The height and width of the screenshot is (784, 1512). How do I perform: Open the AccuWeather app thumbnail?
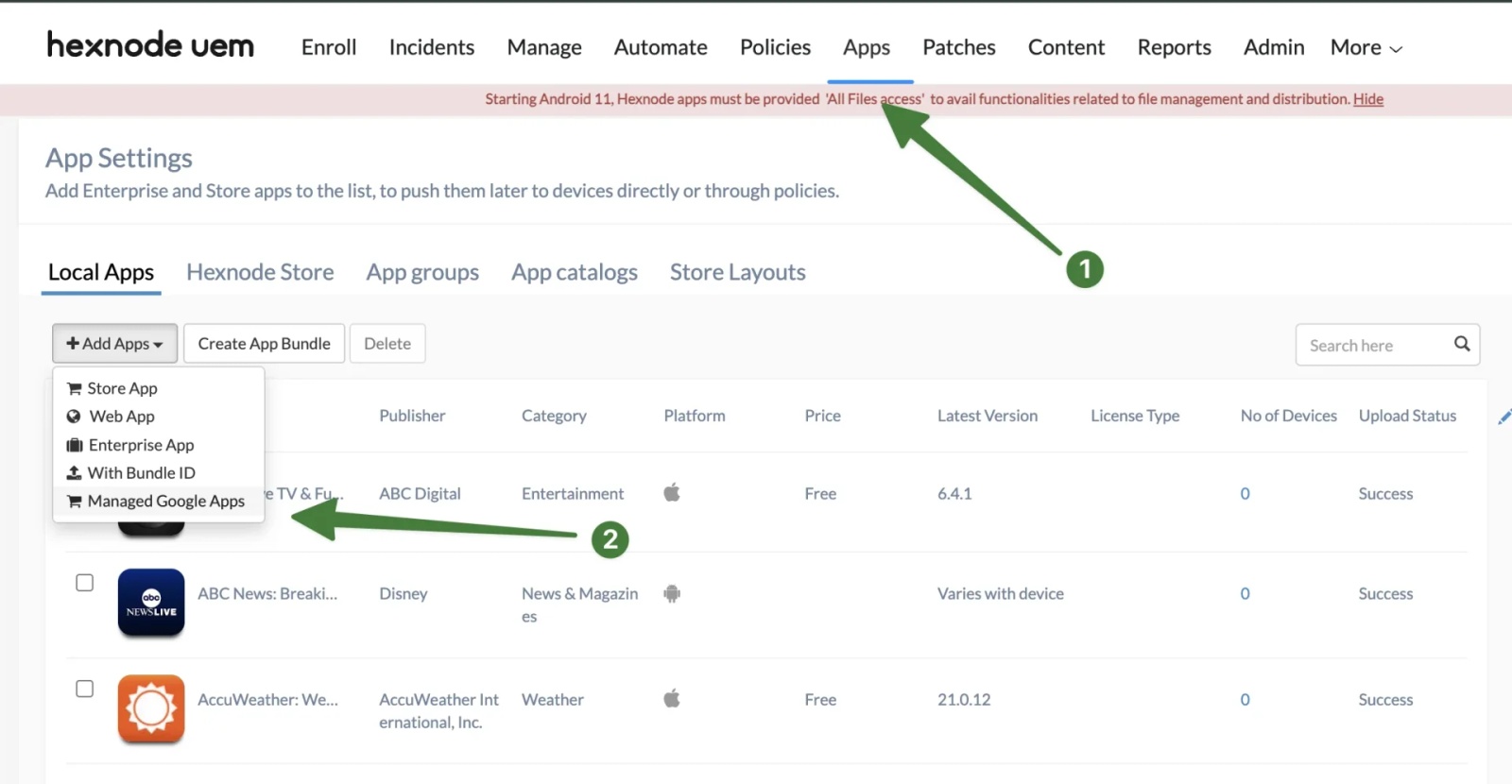[151, 708]
